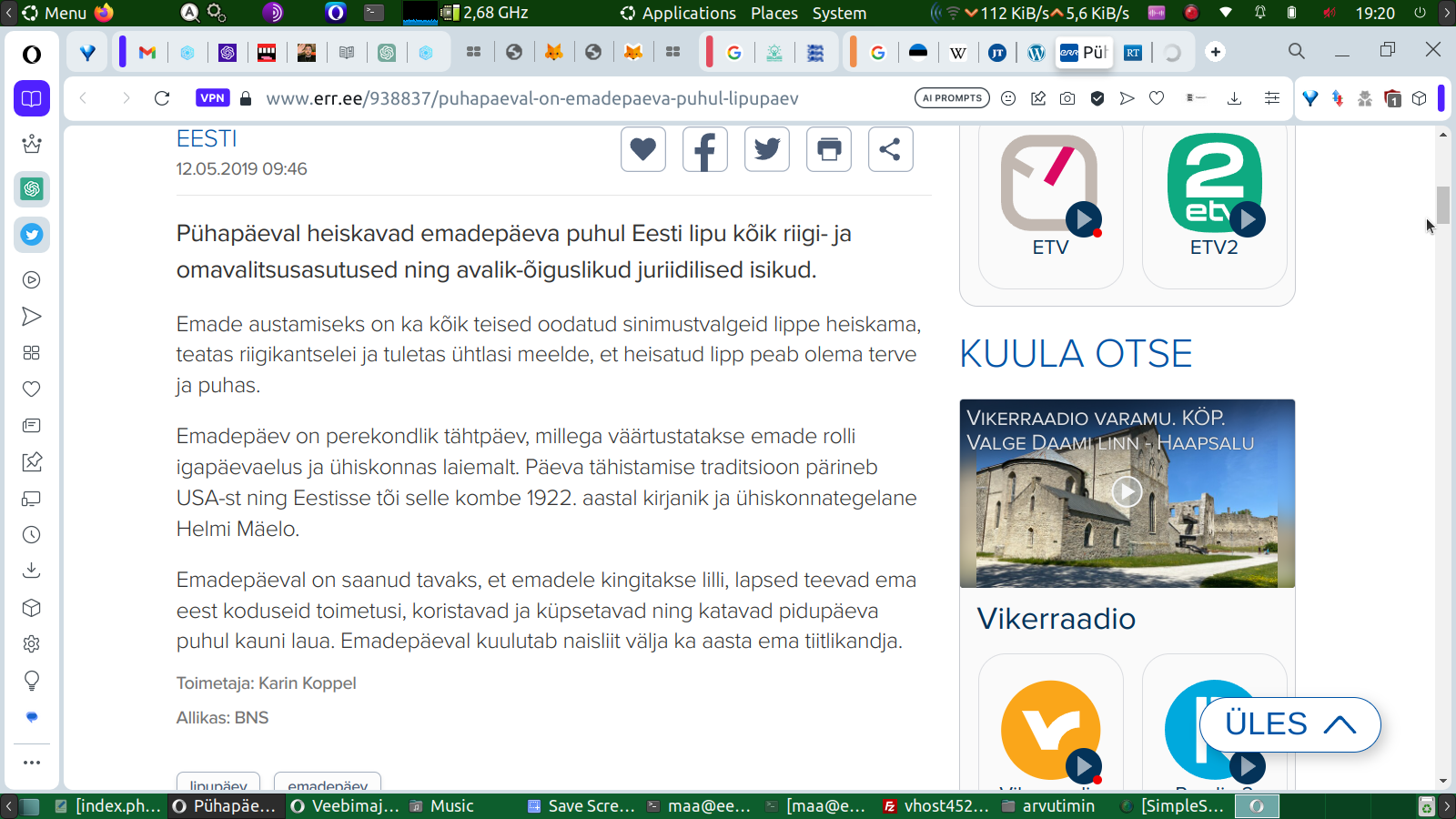
Task: Open the Vikerraadio station link
Action: coord(1057,619)
